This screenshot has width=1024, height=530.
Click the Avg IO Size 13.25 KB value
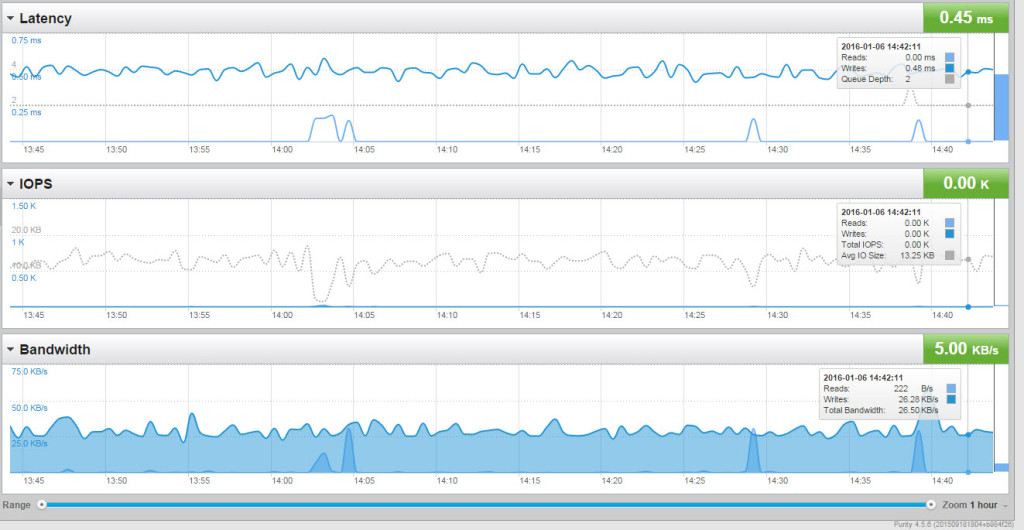coord(919,255)
